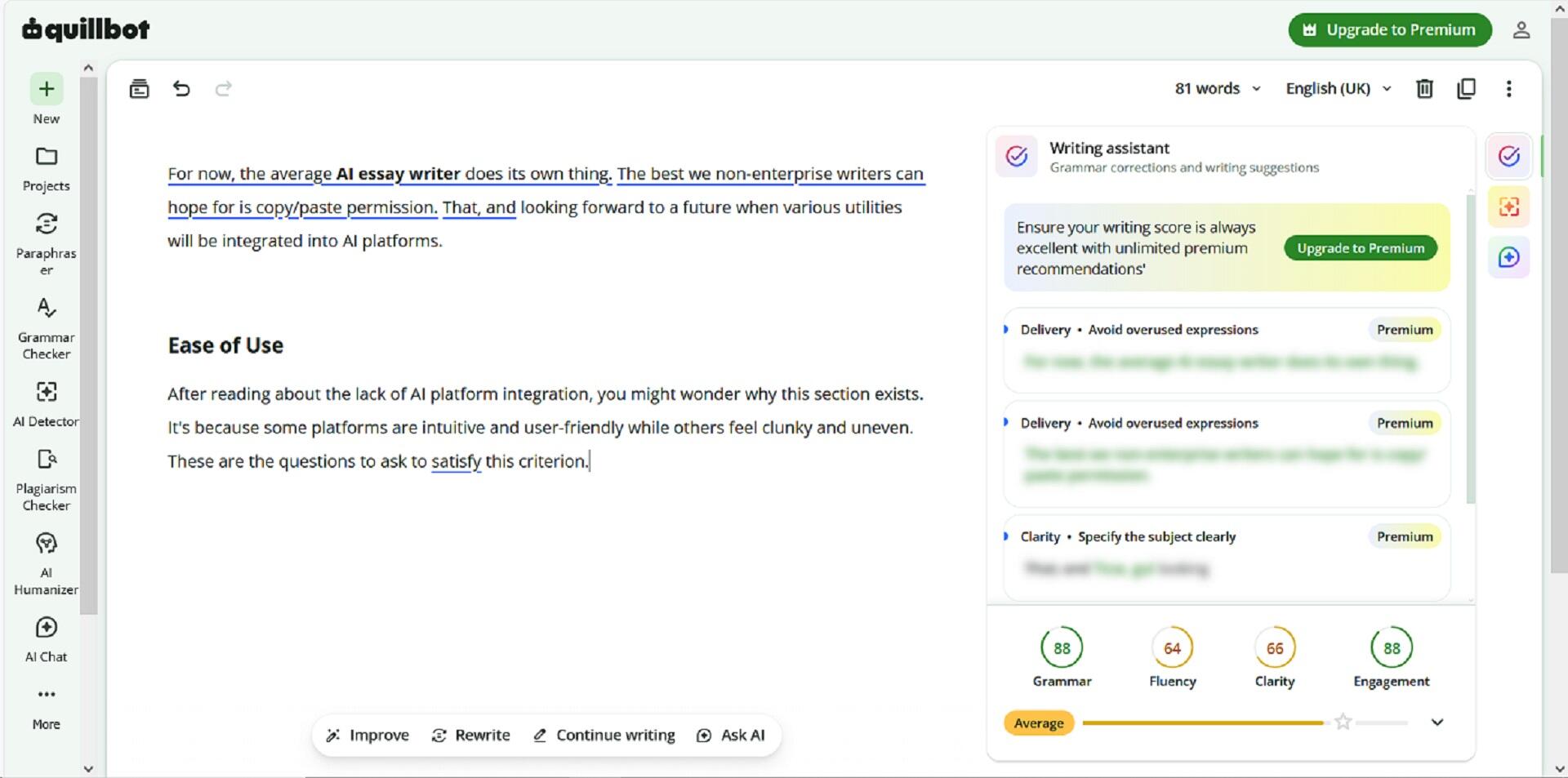Click the Grammar score circle 88
The width and height of the screenshot is (1568, 778).
click(1062, 647)
